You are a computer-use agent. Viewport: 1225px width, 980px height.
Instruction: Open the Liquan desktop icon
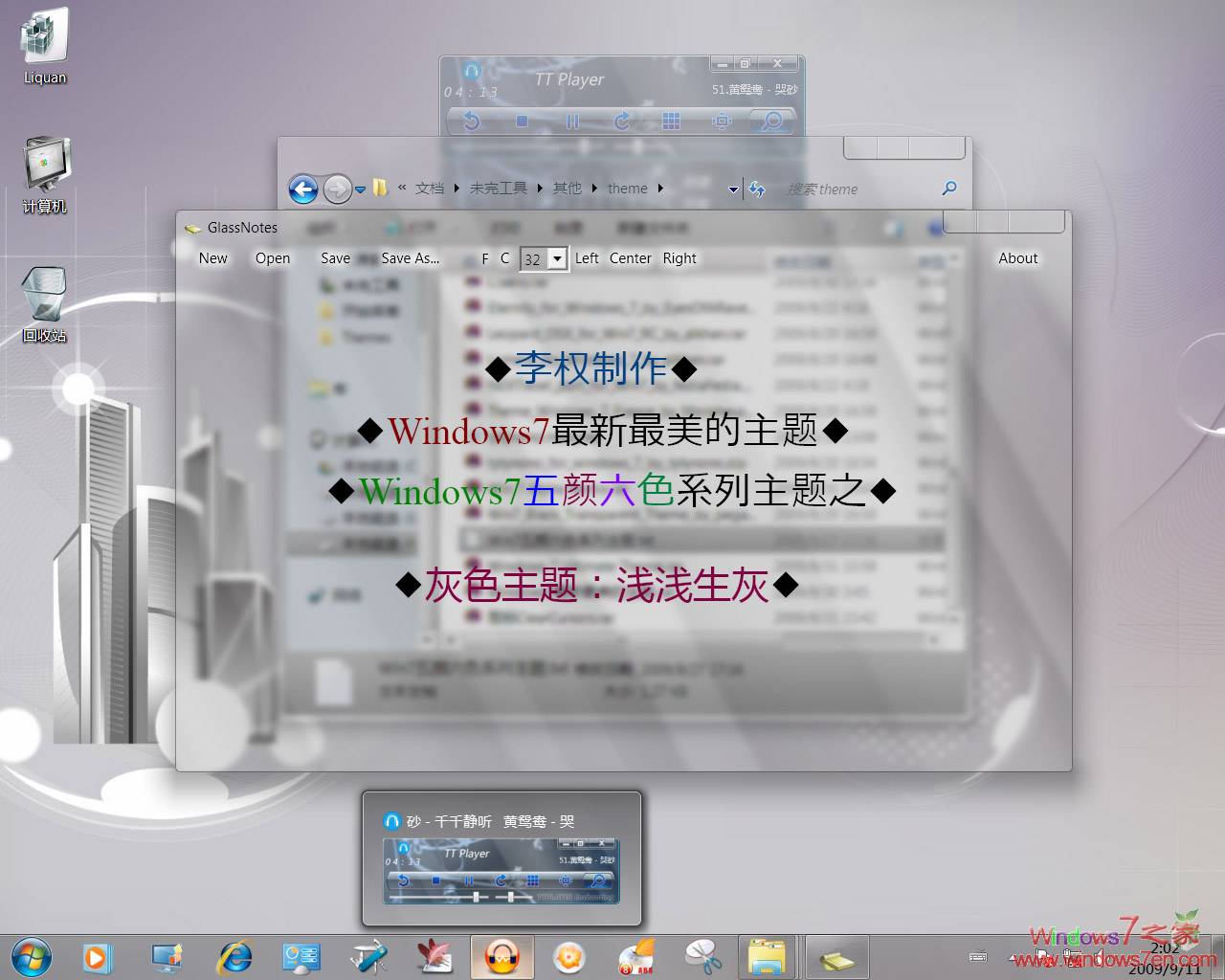click(45, 47)
